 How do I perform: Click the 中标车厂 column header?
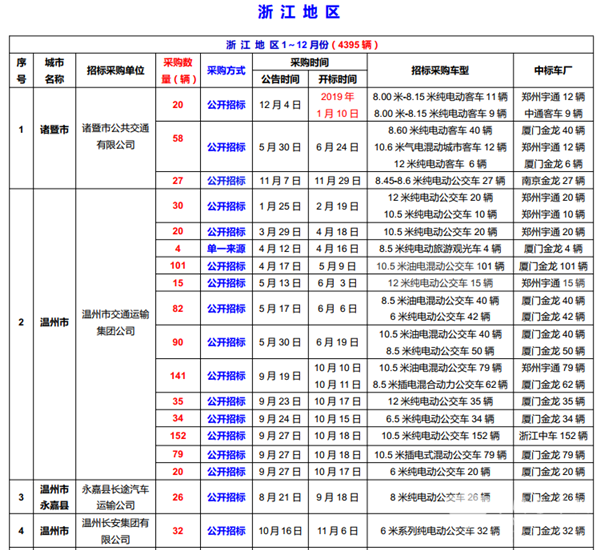(x=547, y=71)
